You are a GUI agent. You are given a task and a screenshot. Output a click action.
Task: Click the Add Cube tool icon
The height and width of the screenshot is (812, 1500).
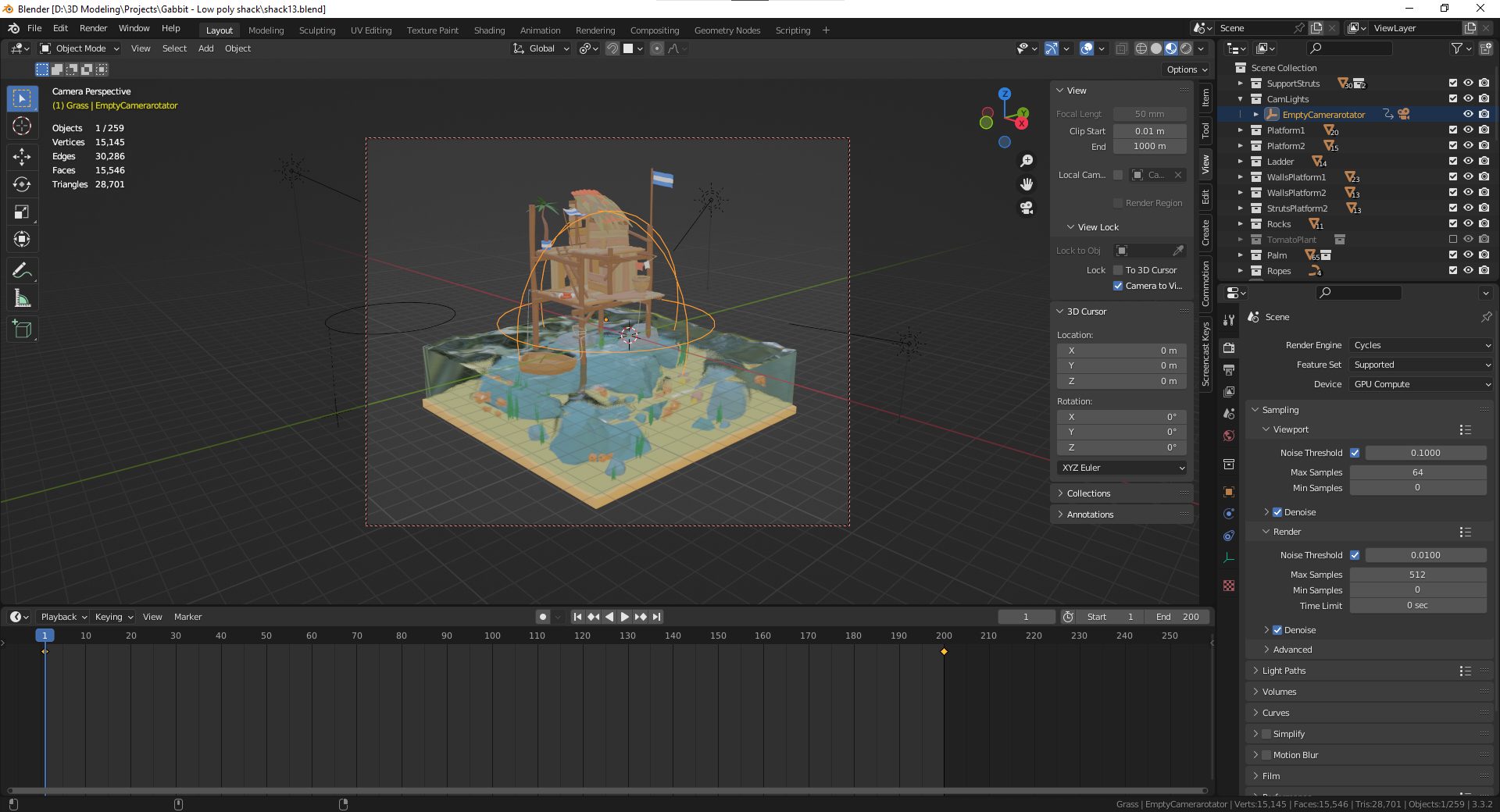[x=22, y=329]
